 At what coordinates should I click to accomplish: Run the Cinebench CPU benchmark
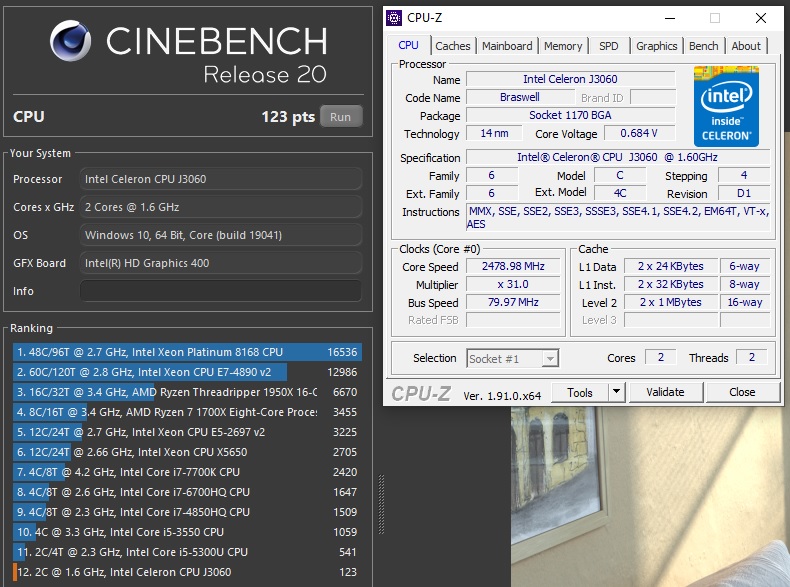[x=341, y=117]
